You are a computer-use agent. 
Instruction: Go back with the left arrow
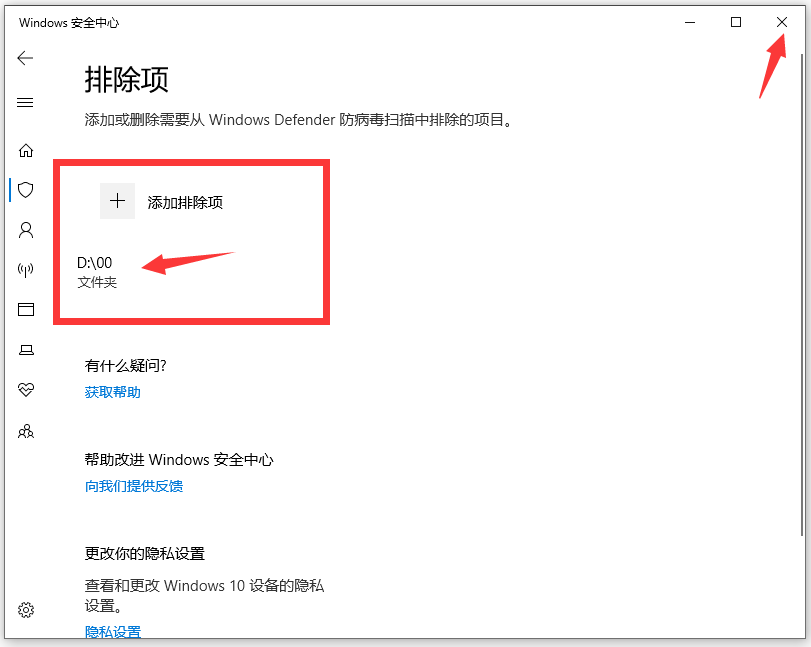(x=25, y=58)
